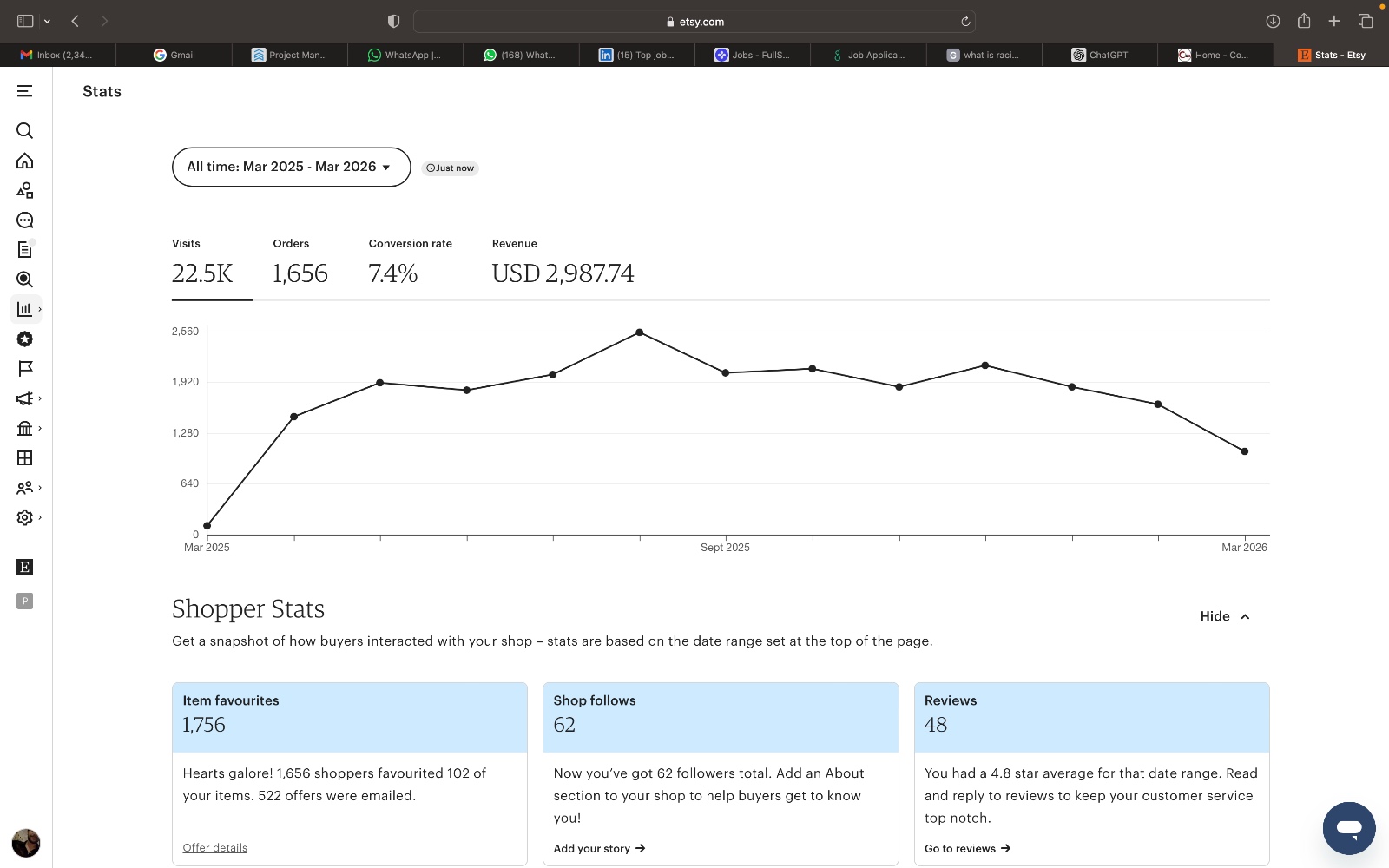The height and width of the screenshot is (868, 1389).
Task: Click the search magnifier in the sidebar
Action: [25, 131]
